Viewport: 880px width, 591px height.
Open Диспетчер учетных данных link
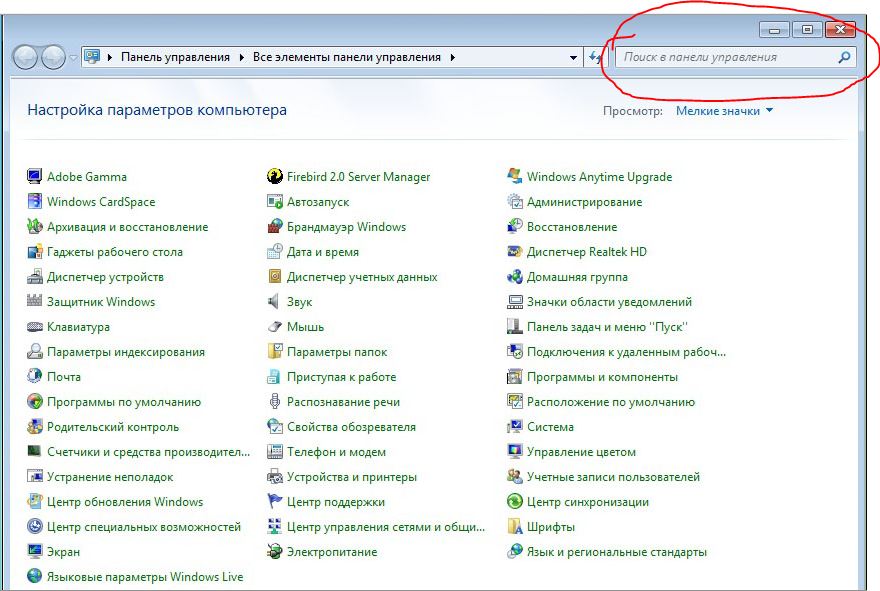362,277
